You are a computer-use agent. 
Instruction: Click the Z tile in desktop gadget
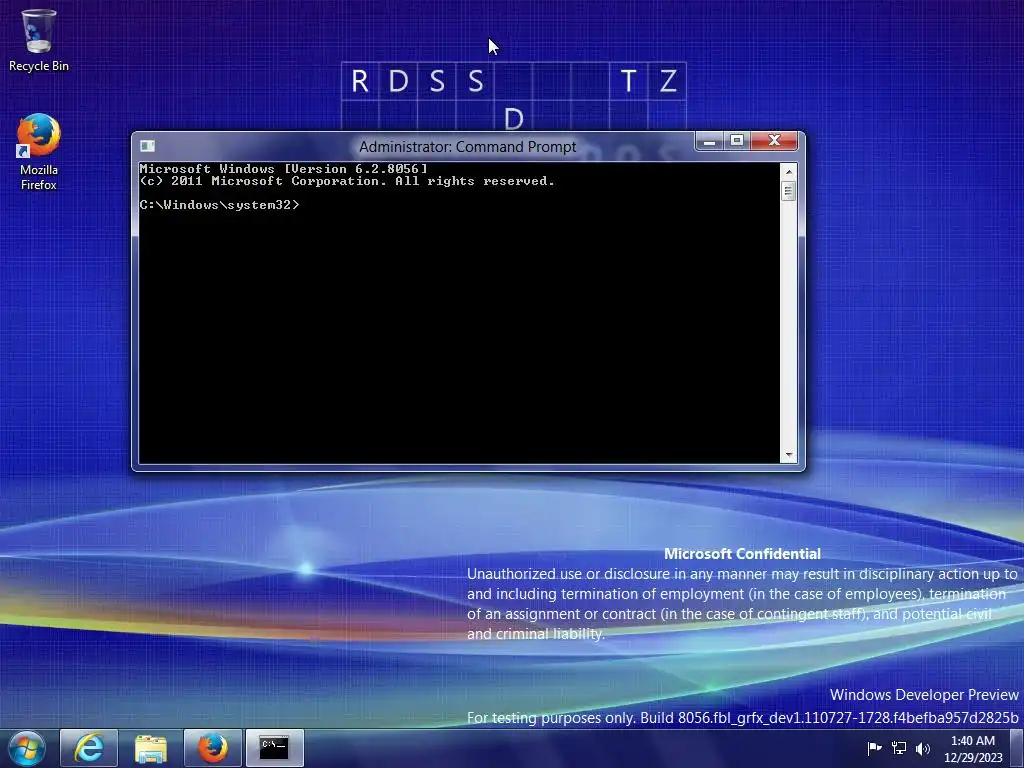[667, 81]
